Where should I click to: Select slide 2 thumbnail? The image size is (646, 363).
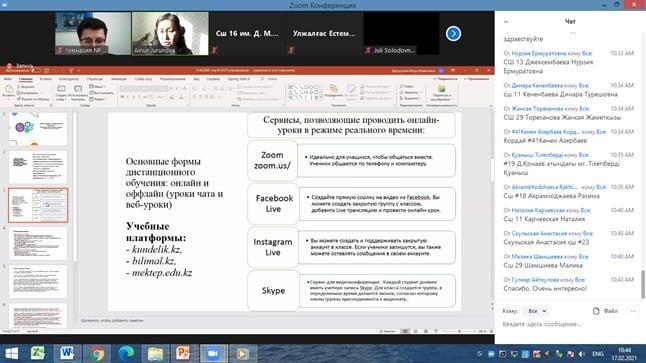(x=38, y=167)
